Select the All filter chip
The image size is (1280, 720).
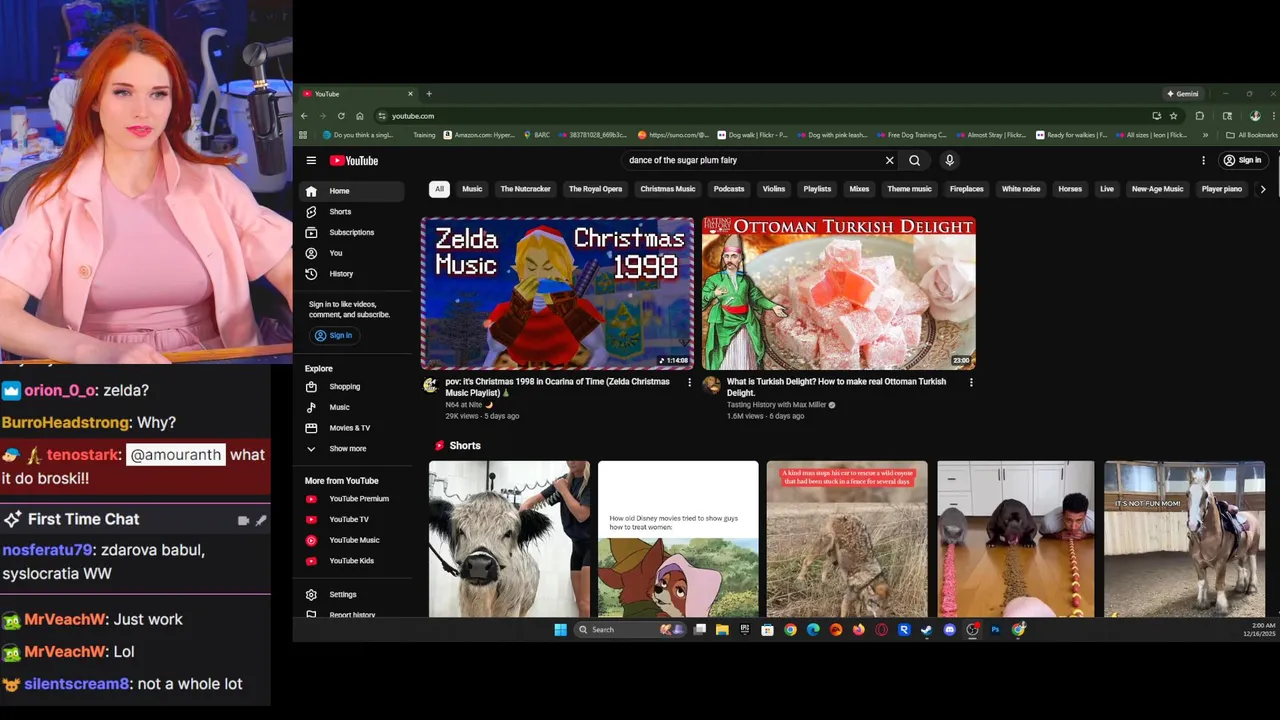click(438, 189)
